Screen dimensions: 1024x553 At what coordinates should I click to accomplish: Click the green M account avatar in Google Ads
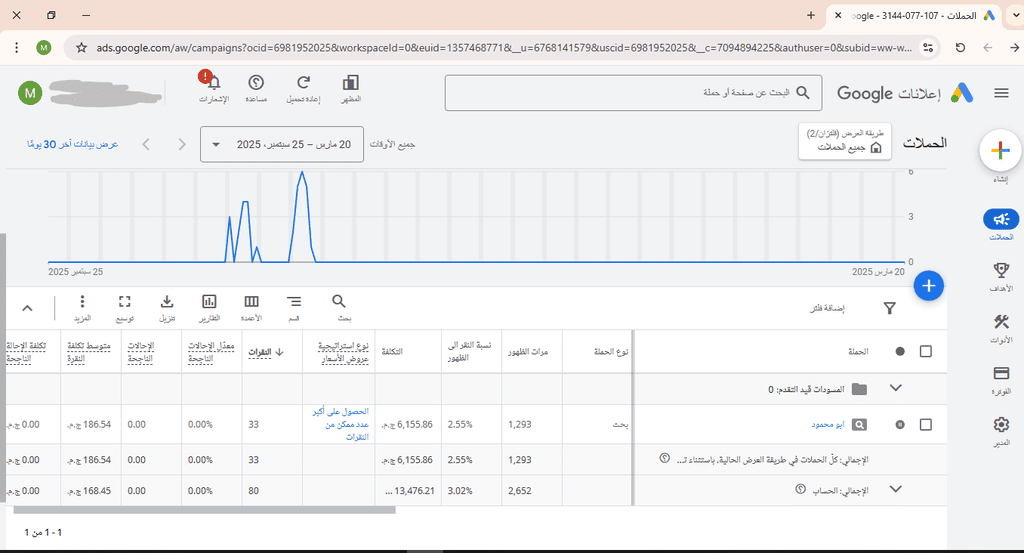pos(30,93)
